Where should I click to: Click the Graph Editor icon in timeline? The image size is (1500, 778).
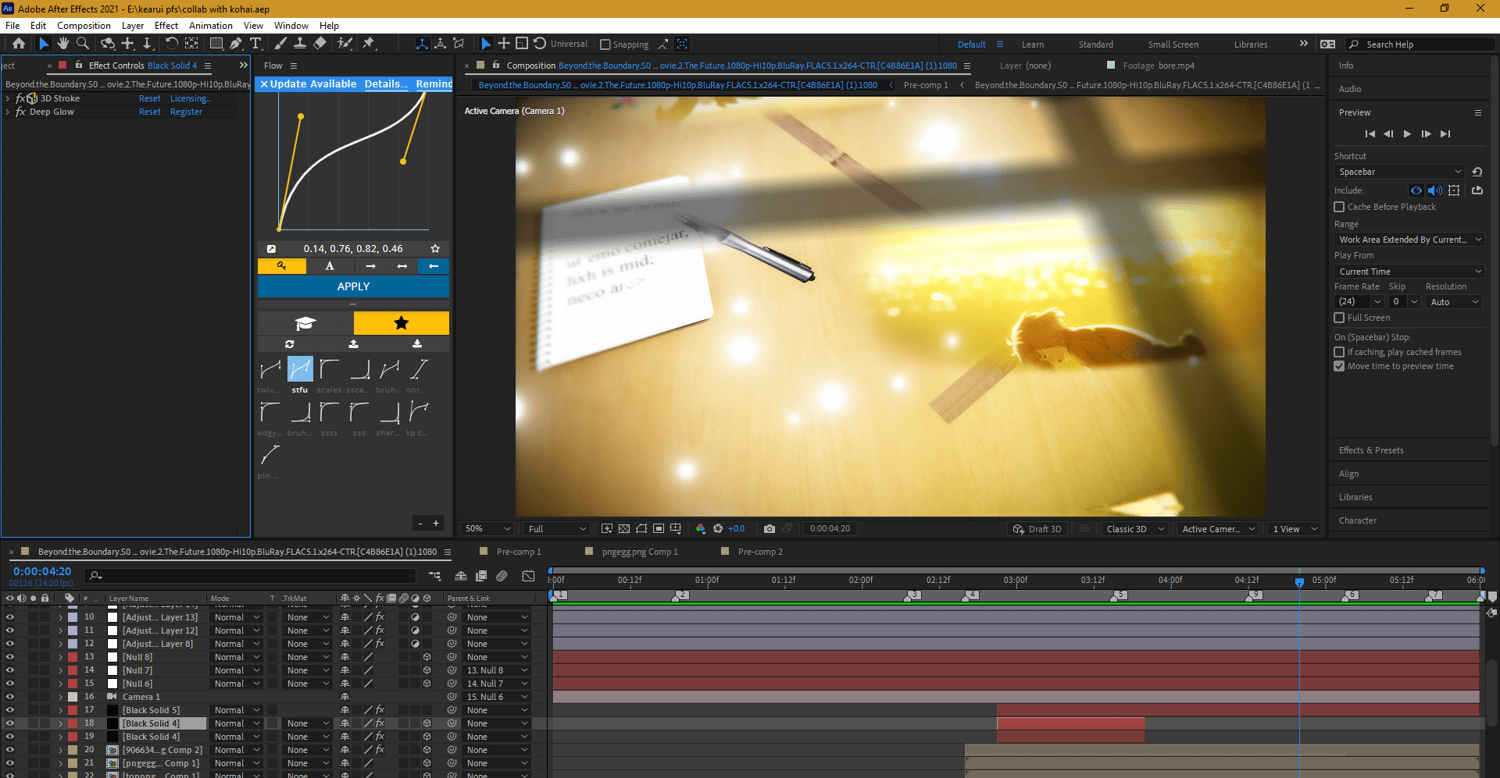[x=527, y=576]
